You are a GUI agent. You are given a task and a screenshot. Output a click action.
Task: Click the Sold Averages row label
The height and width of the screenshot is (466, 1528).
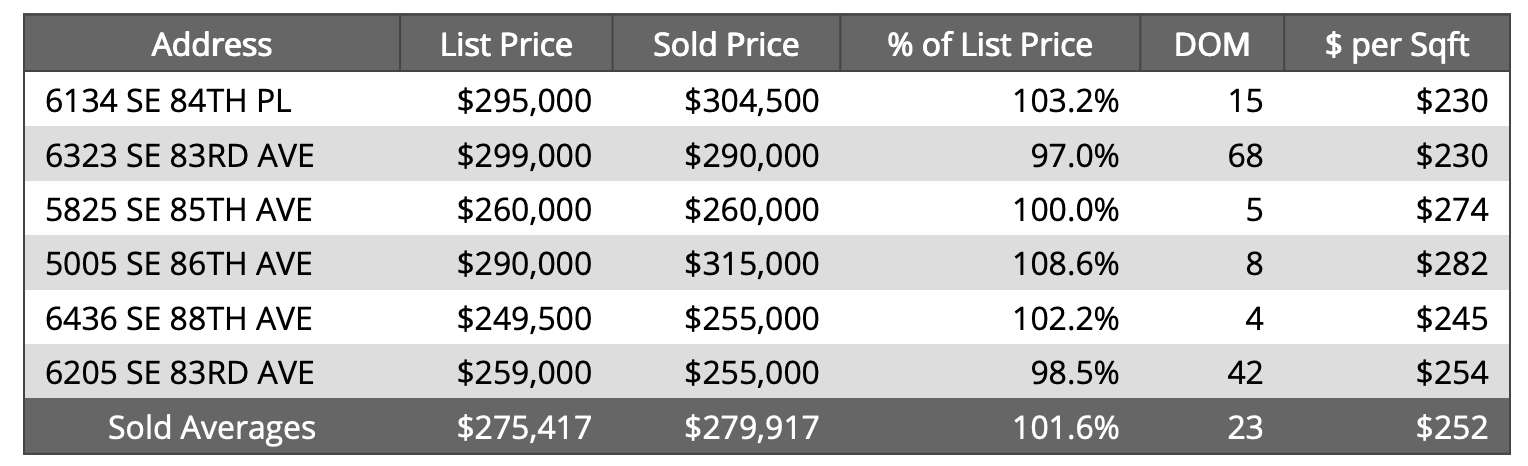[211, 428]
